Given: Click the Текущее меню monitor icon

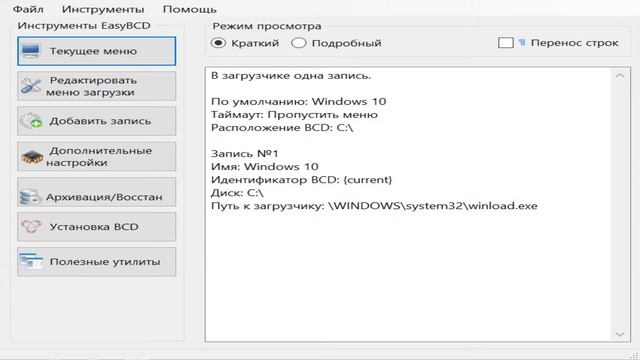Looking at the screenshot, I should pos(31,51).
